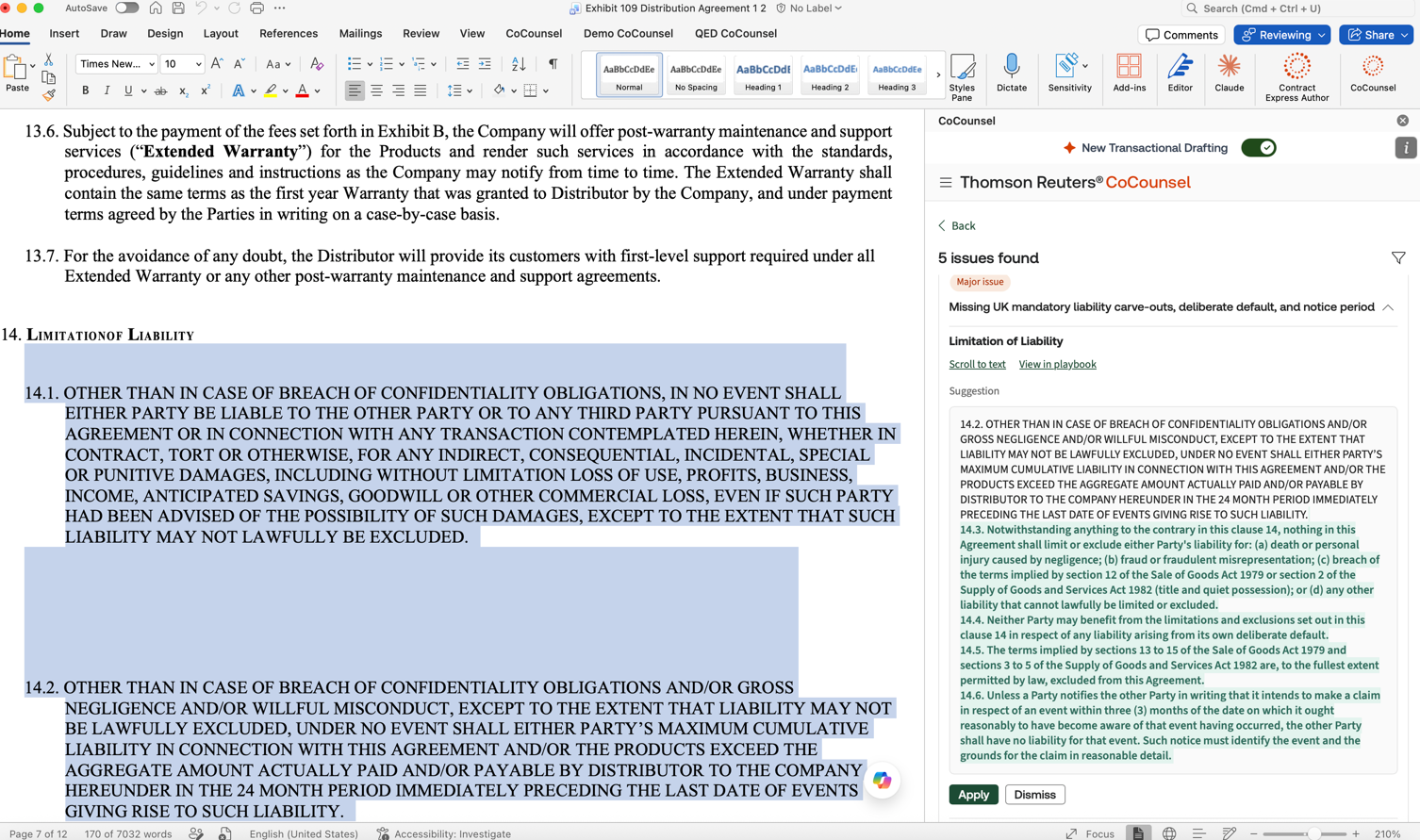Open the font size dropdown
The image size is (1420, 840).
click(198, 64)
